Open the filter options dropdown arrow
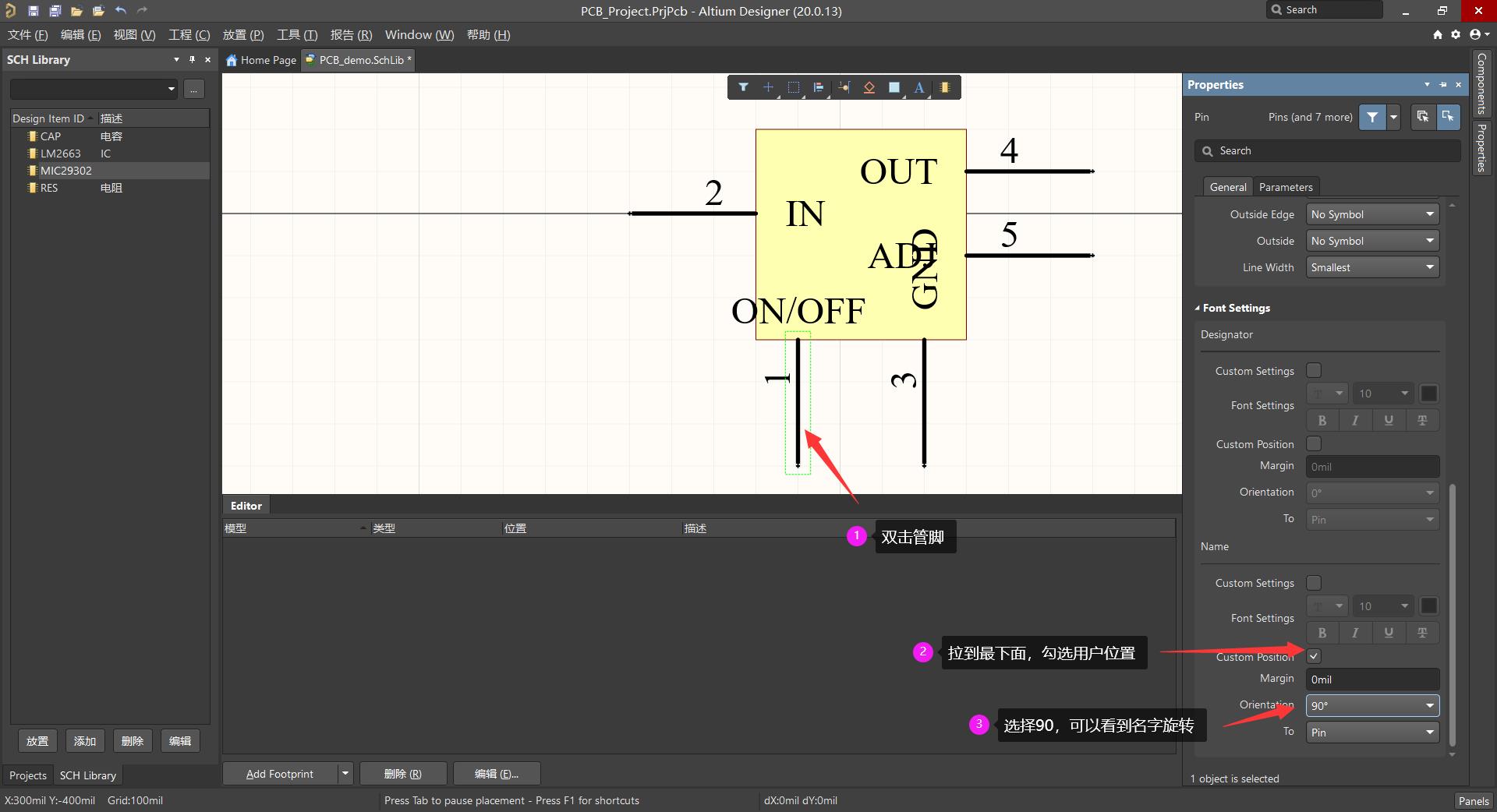This screenshot has height=812, width=1497. coord(1393,117)
